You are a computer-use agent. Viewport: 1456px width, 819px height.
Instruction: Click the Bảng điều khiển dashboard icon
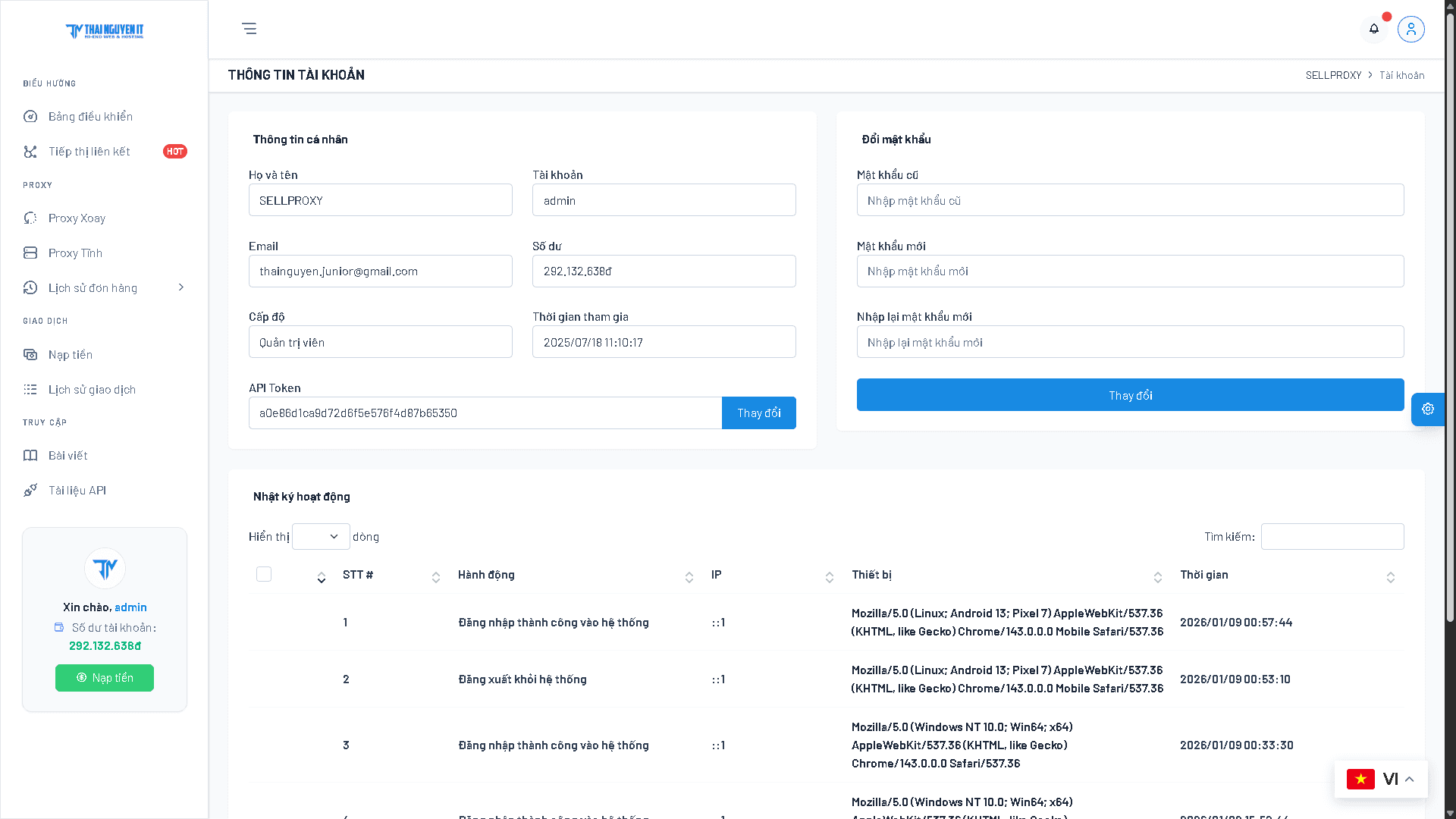(x=30, y=116)
